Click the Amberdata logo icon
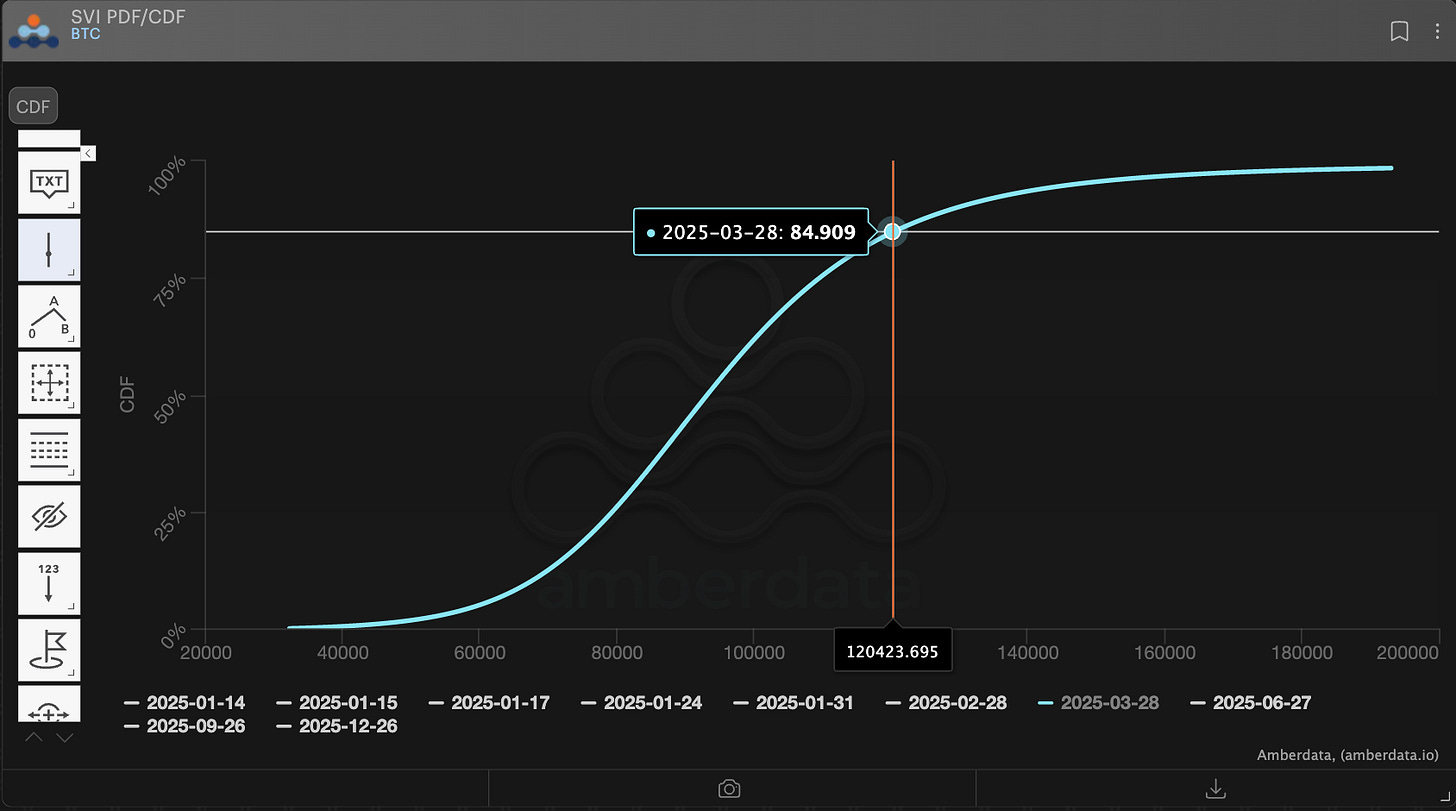This screenshot has height=811, width=1456. [x=34, y=31]
